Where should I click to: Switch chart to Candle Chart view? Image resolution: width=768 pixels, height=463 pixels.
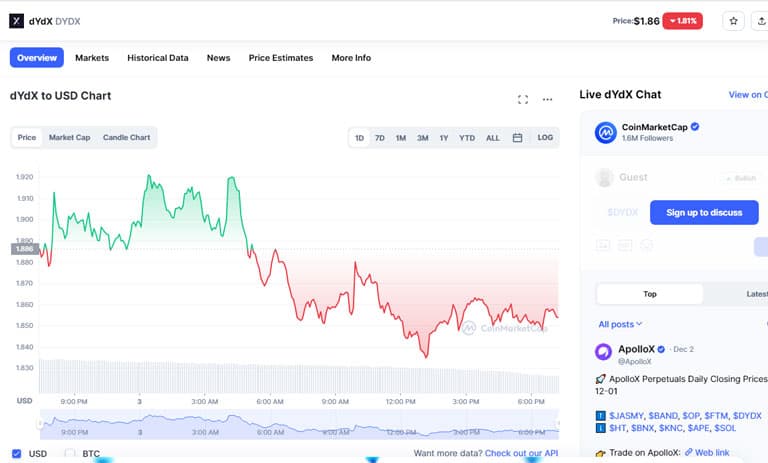pos(126,138)
